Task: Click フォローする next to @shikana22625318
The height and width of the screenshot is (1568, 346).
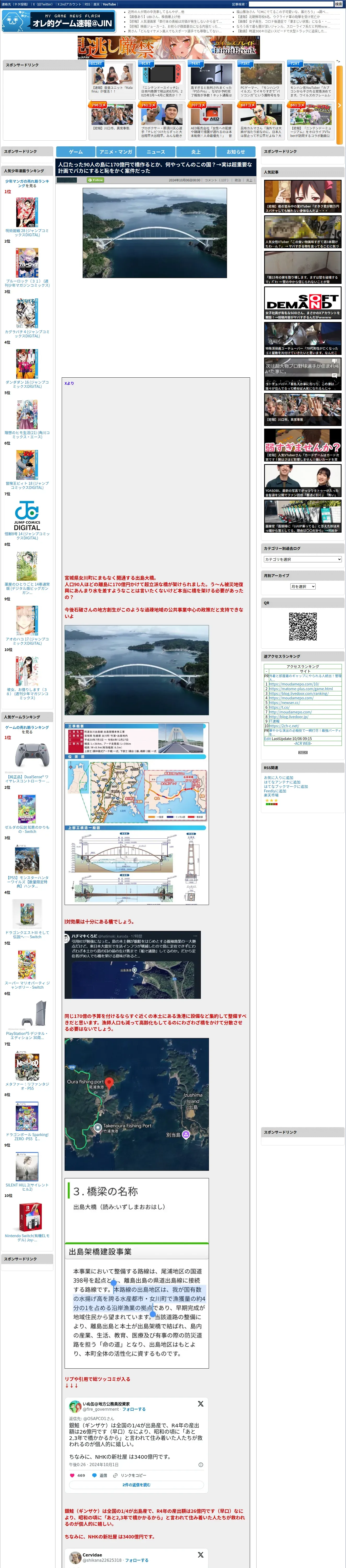Action: [137, 1560]
